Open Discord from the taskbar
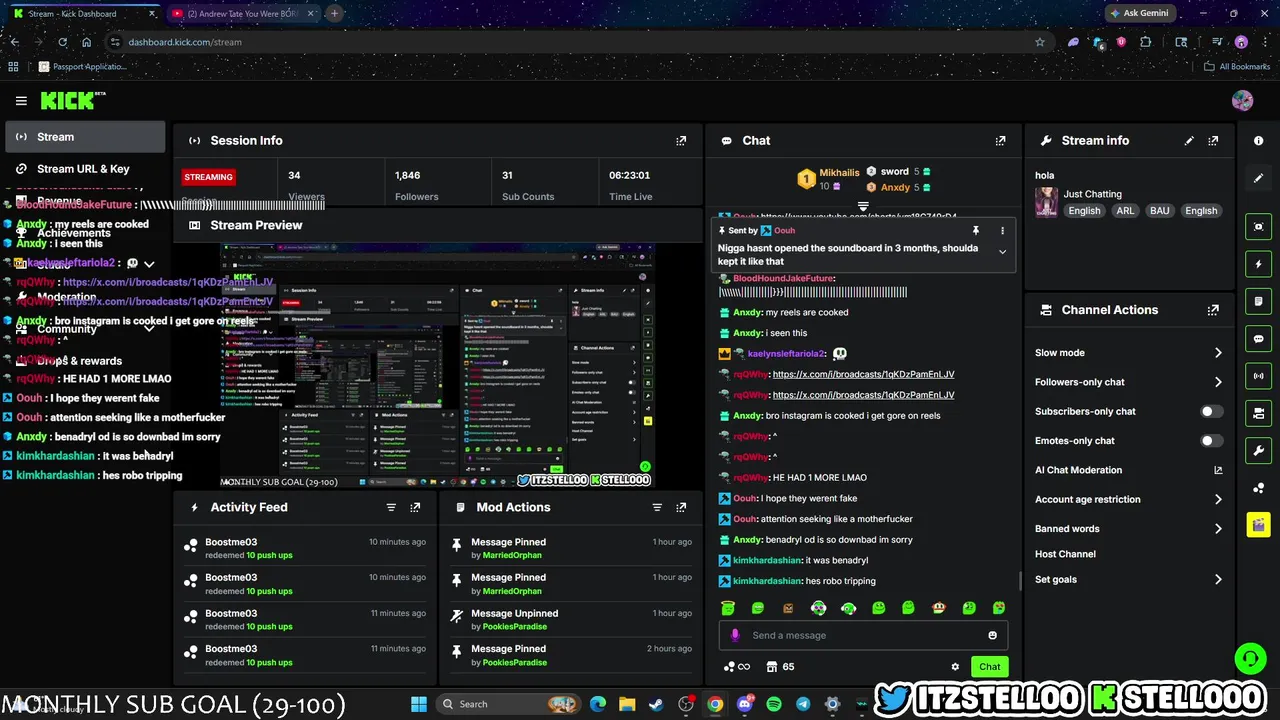 pos(744,704)
